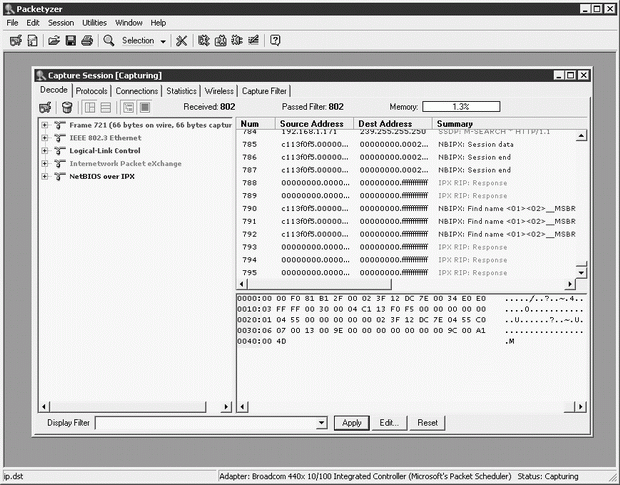Viewport: 620px width, 485px height.
Task: Click the magnifying glass search icon
Action: click(108, 40)
